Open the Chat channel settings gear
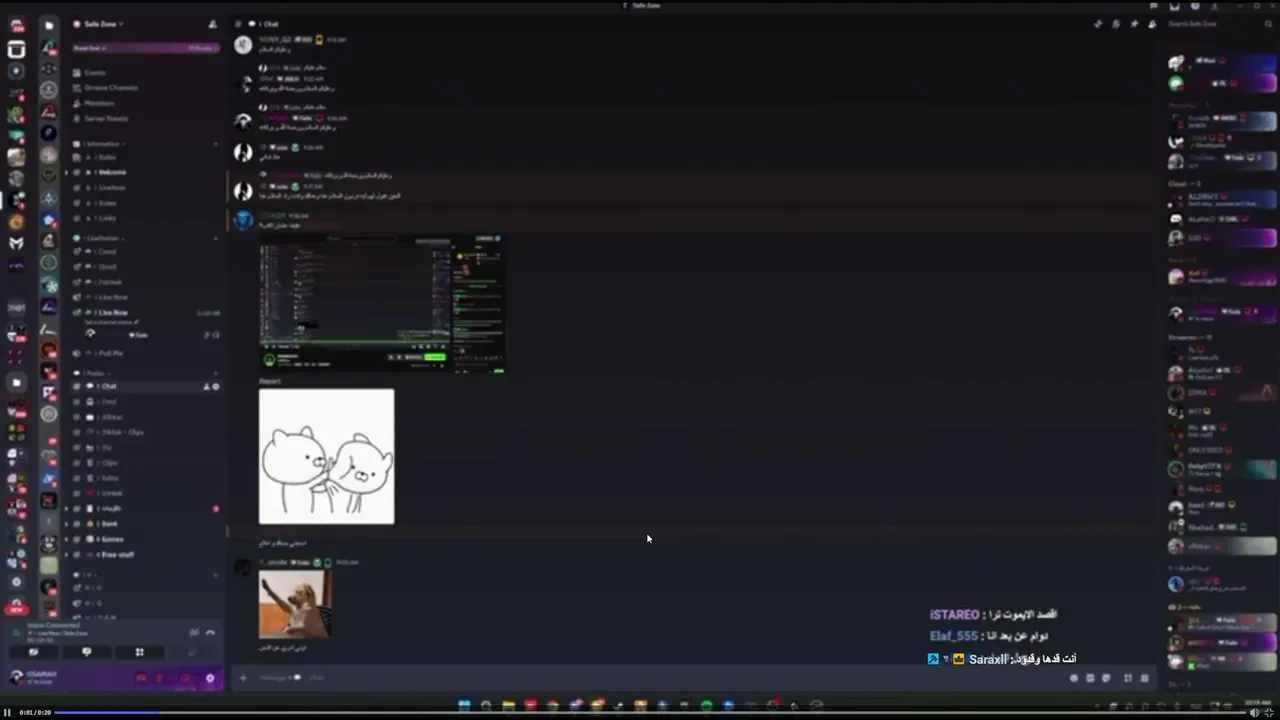This screenshot has height=720, width=1280. [x=216, y=387]
